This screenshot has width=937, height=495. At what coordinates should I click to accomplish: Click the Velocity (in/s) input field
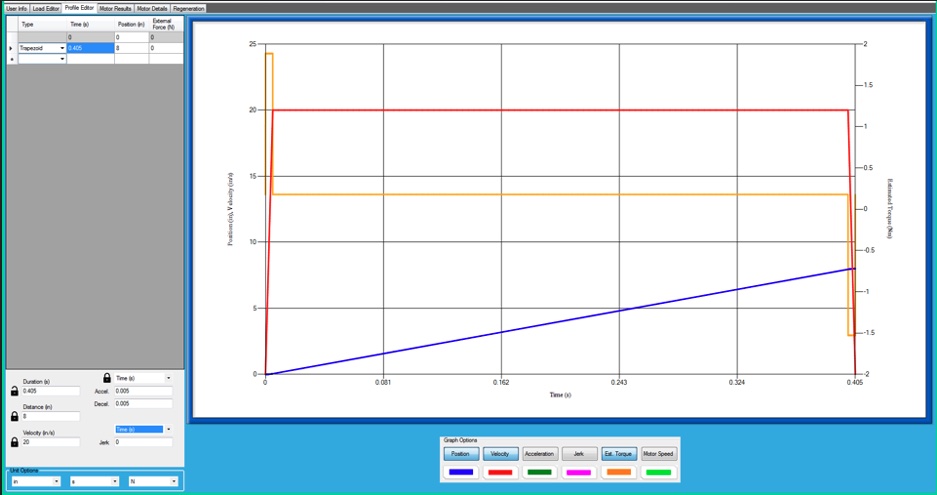(x=50, y=442)
